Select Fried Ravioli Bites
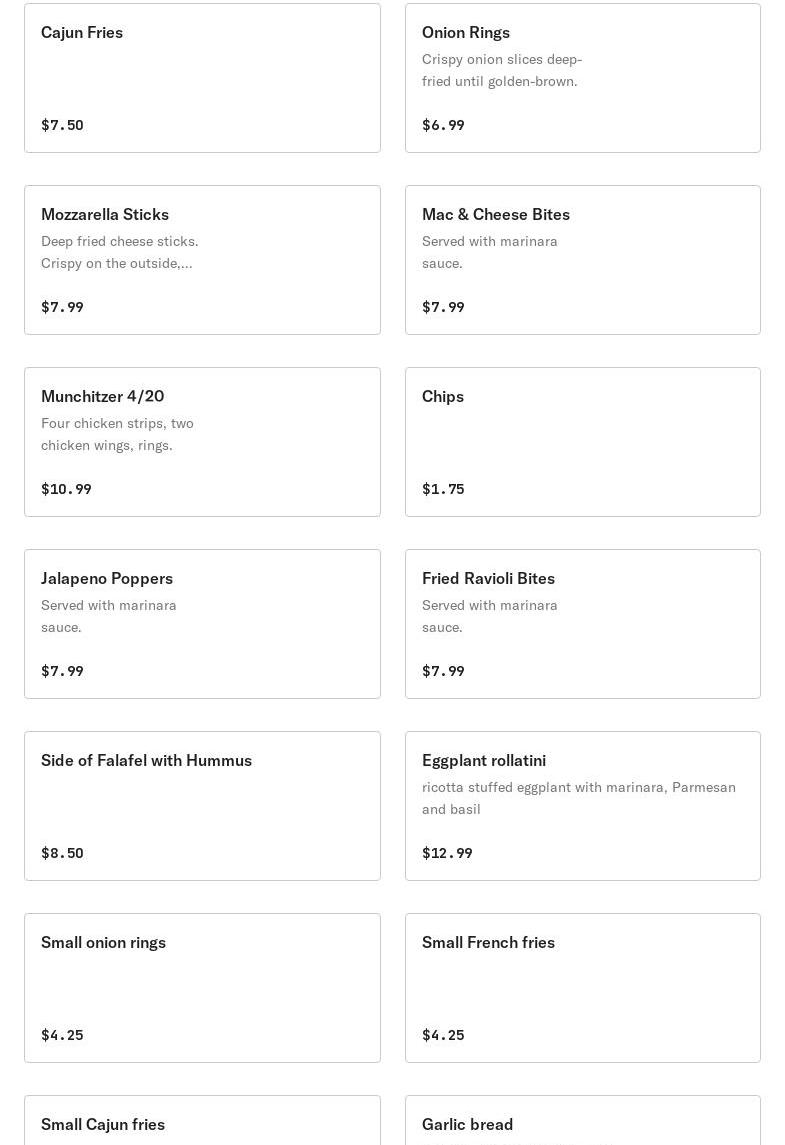The width and height of the screenshot is (785, 1145). click(582, 624)
